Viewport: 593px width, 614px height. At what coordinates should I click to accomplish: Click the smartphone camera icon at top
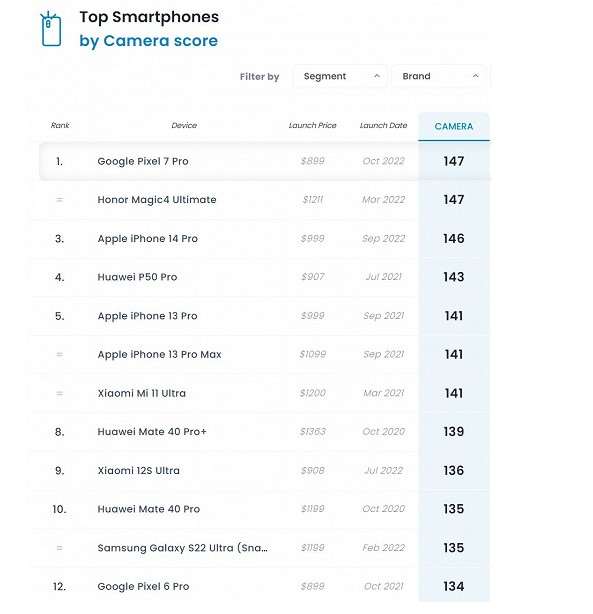(51, 29)
